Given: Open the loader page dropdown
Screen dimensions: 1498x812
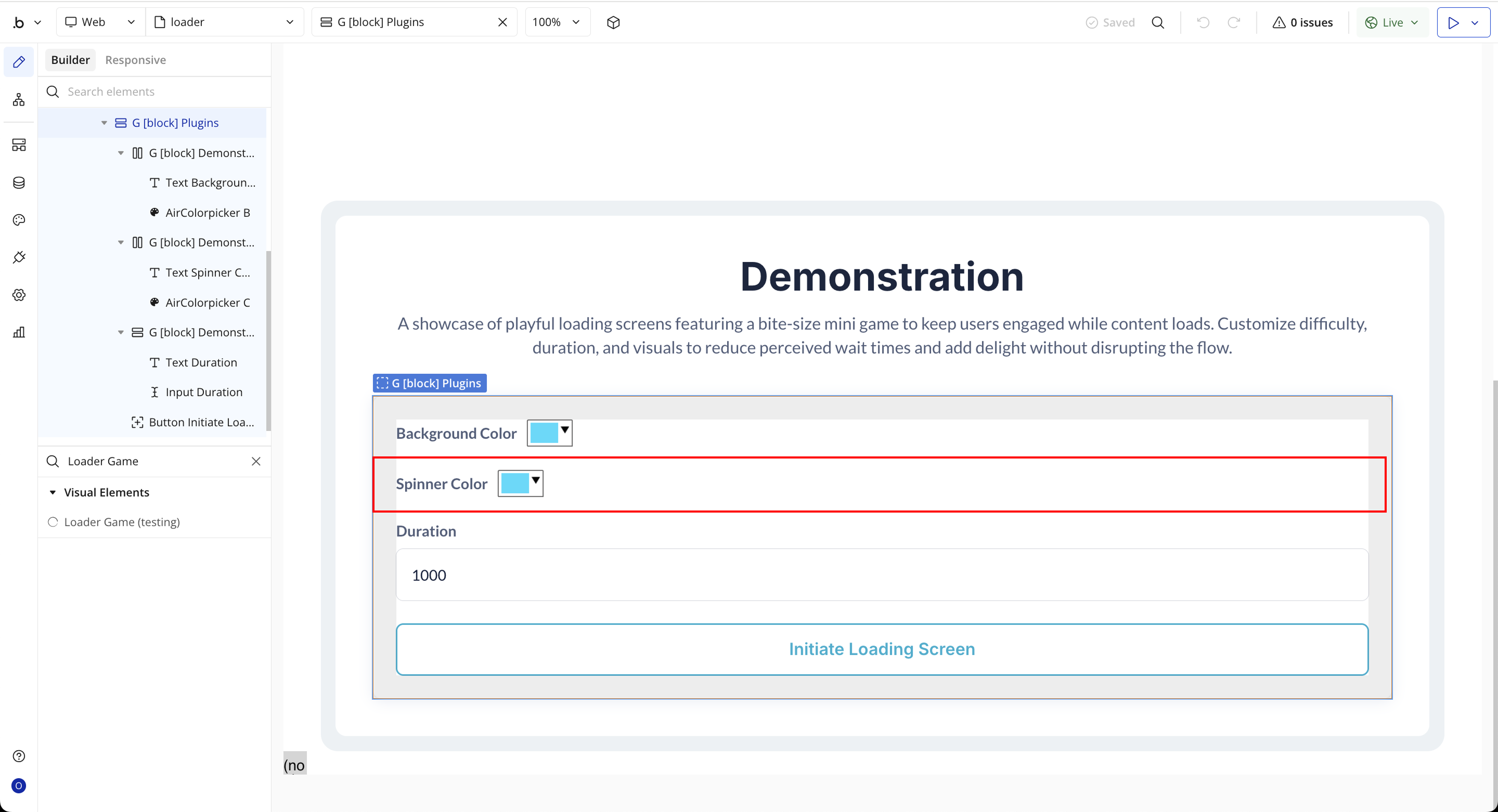Looking at the screenshot, I should pyautogui.click(x=225, y=22).
